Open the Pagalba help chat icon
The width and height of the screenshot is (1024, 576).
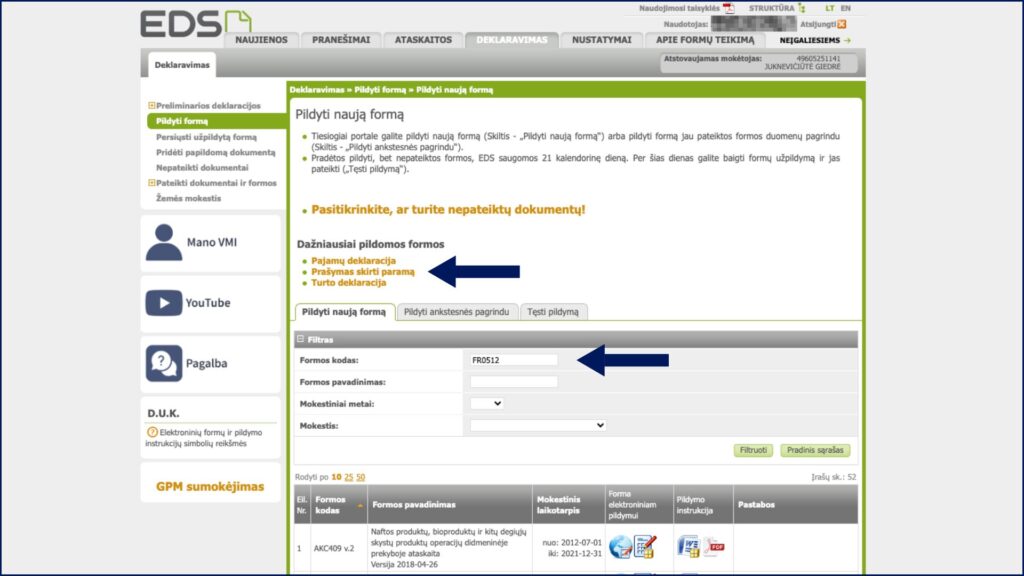pos(164,364)
